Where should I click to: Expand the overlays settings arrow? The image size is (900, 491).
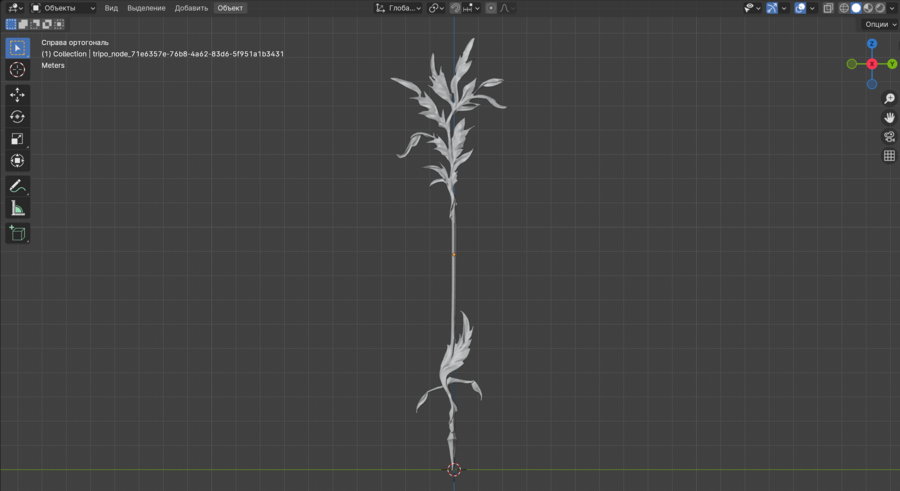pos(812,8)
